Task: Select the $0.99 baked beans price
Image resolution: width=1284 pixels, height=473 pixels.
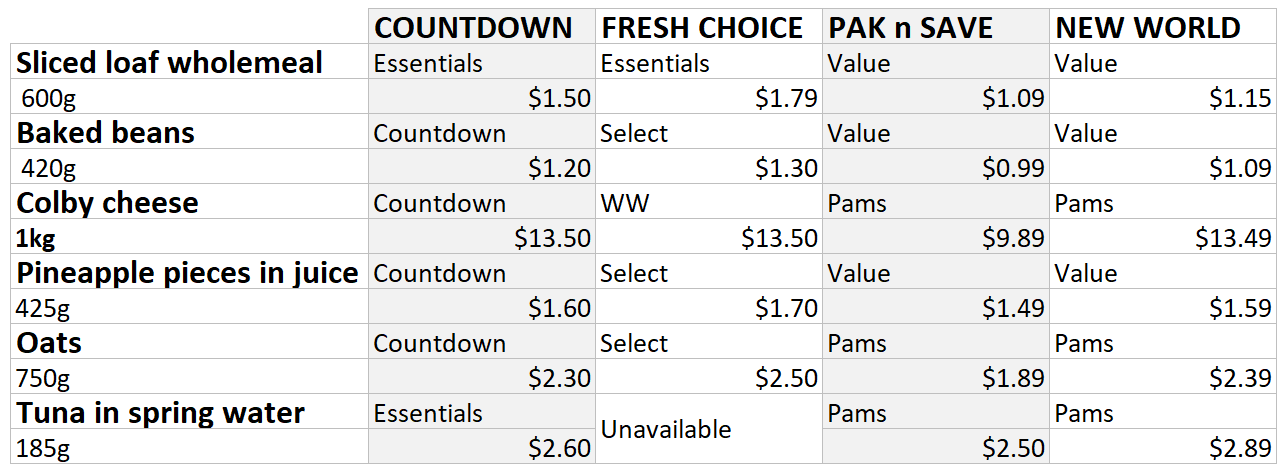Action: (x=936, y=167)
